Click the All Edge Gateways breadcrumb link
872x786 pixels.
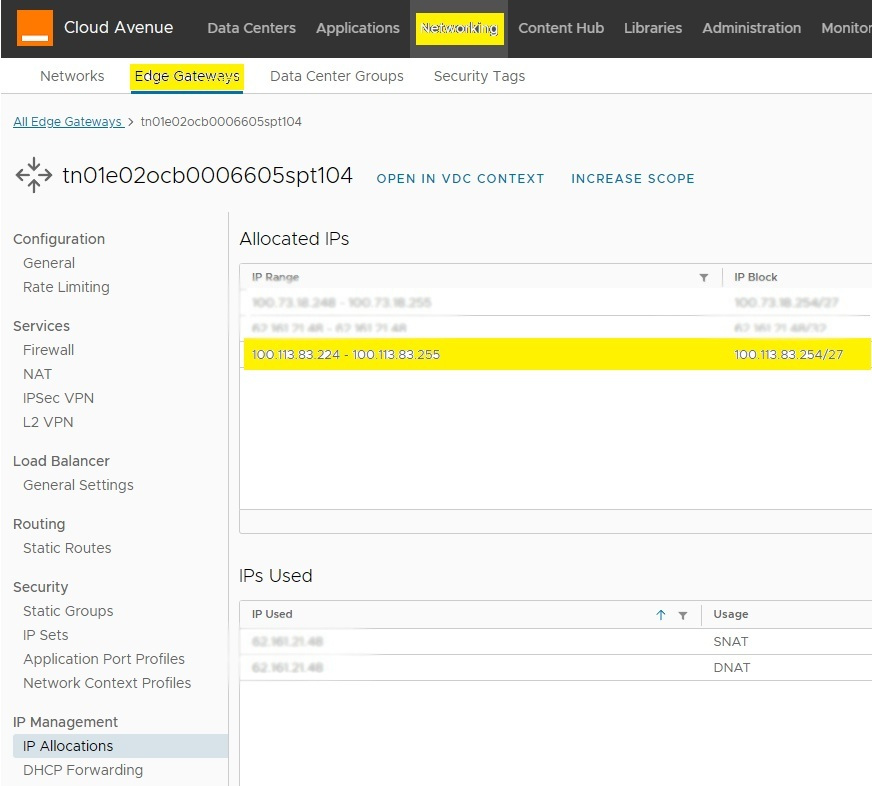[x=67, y=122]
